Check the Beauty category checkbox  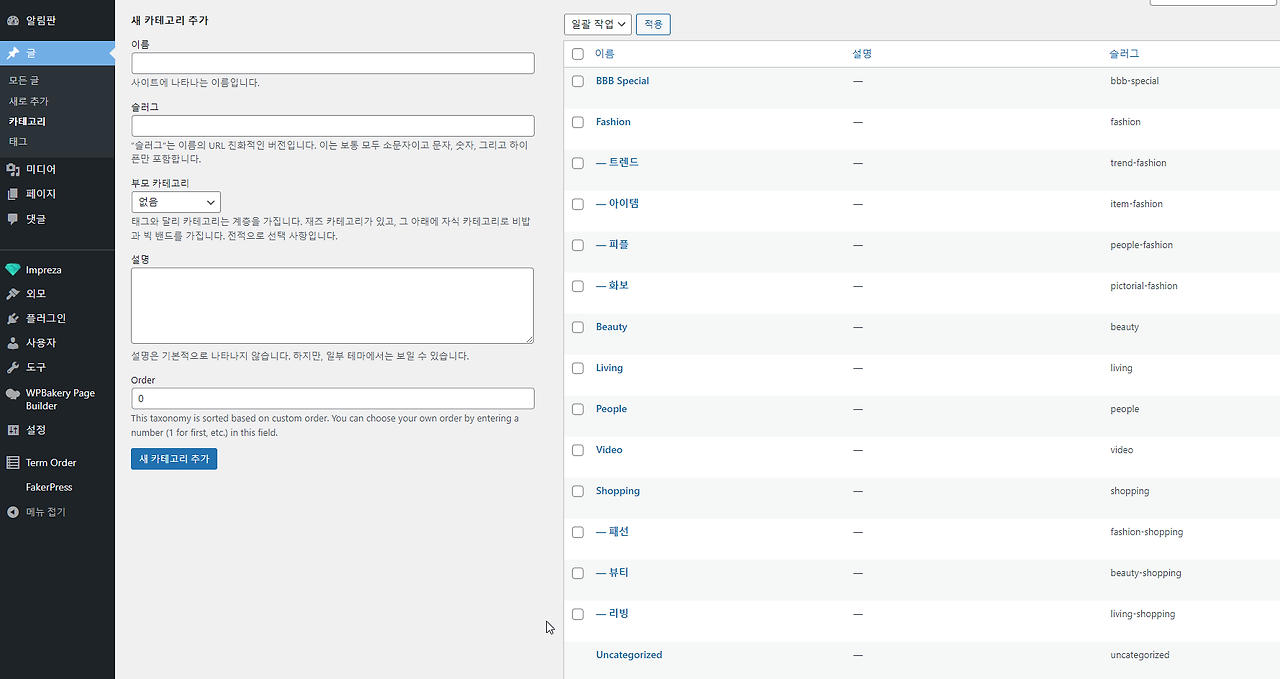coord(578,327)
